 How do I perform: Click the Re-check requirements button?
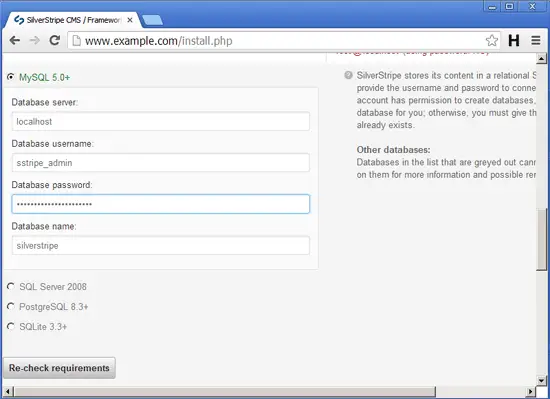(x=59, y=368)
